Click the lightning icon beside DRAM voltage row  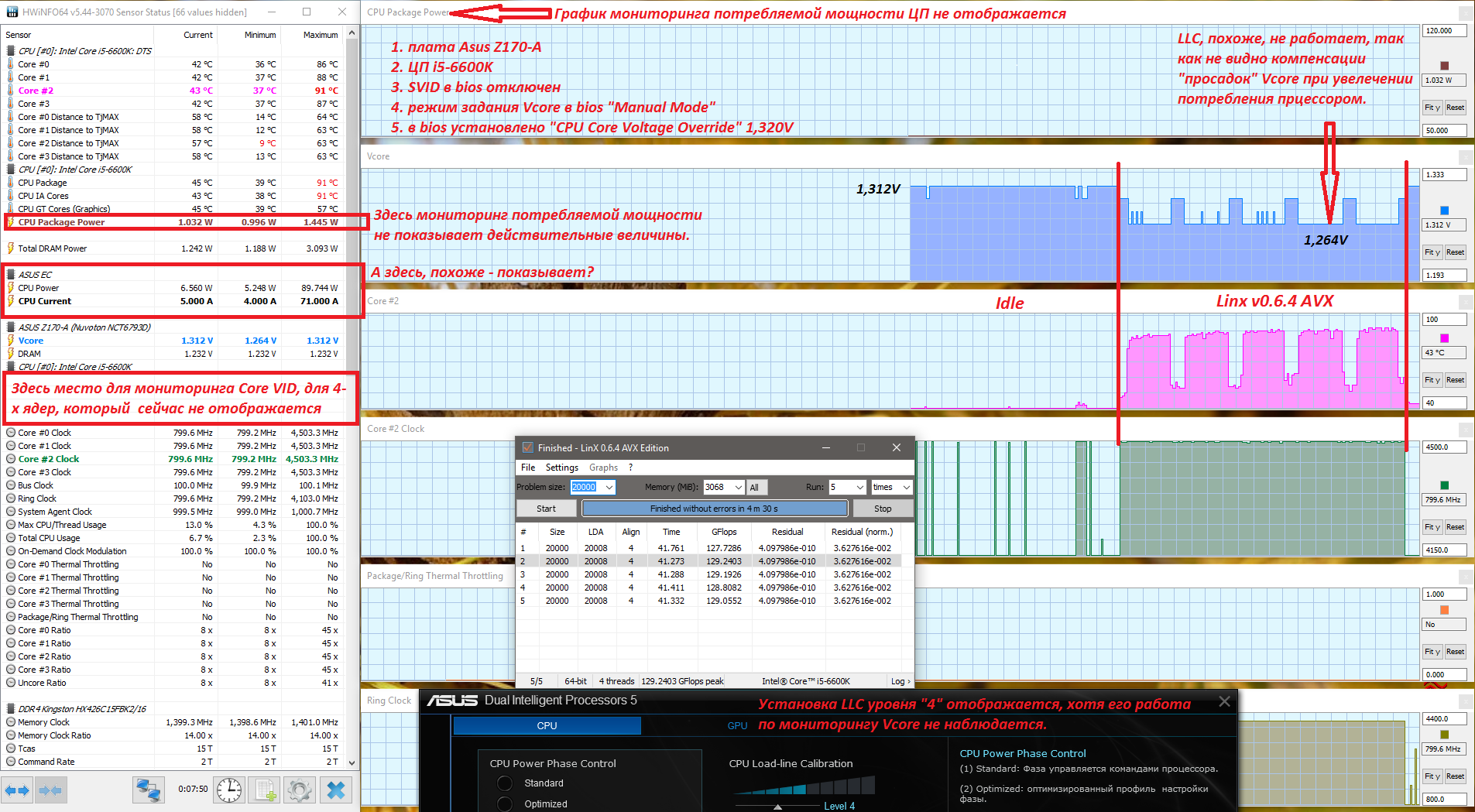11,354
